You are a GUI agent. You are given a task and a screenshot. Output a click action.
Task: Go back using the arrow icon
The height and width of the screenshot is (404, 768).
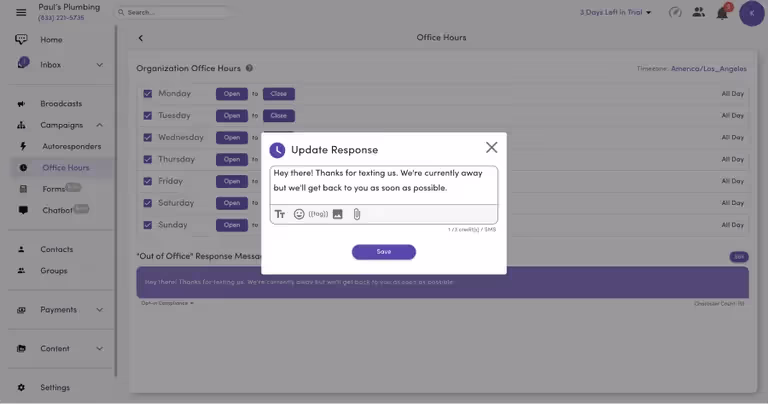[x=141, y=38]
